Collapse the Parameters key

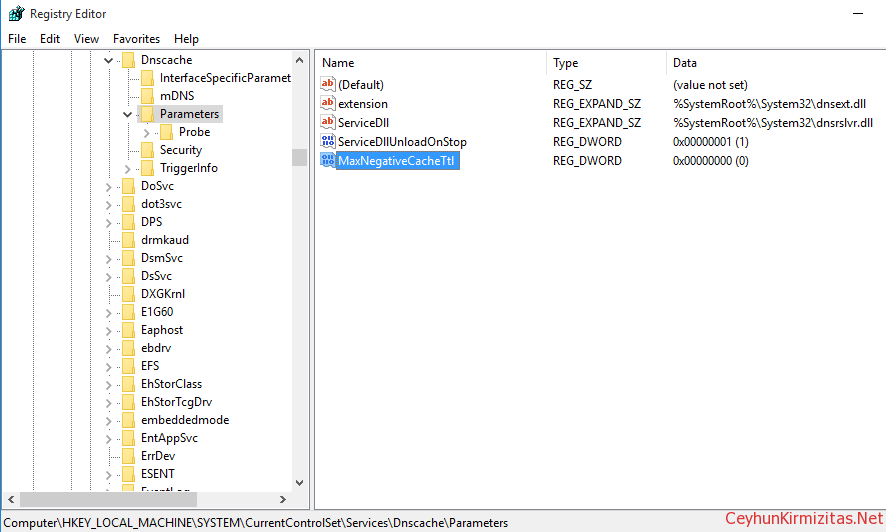[127, 114]
